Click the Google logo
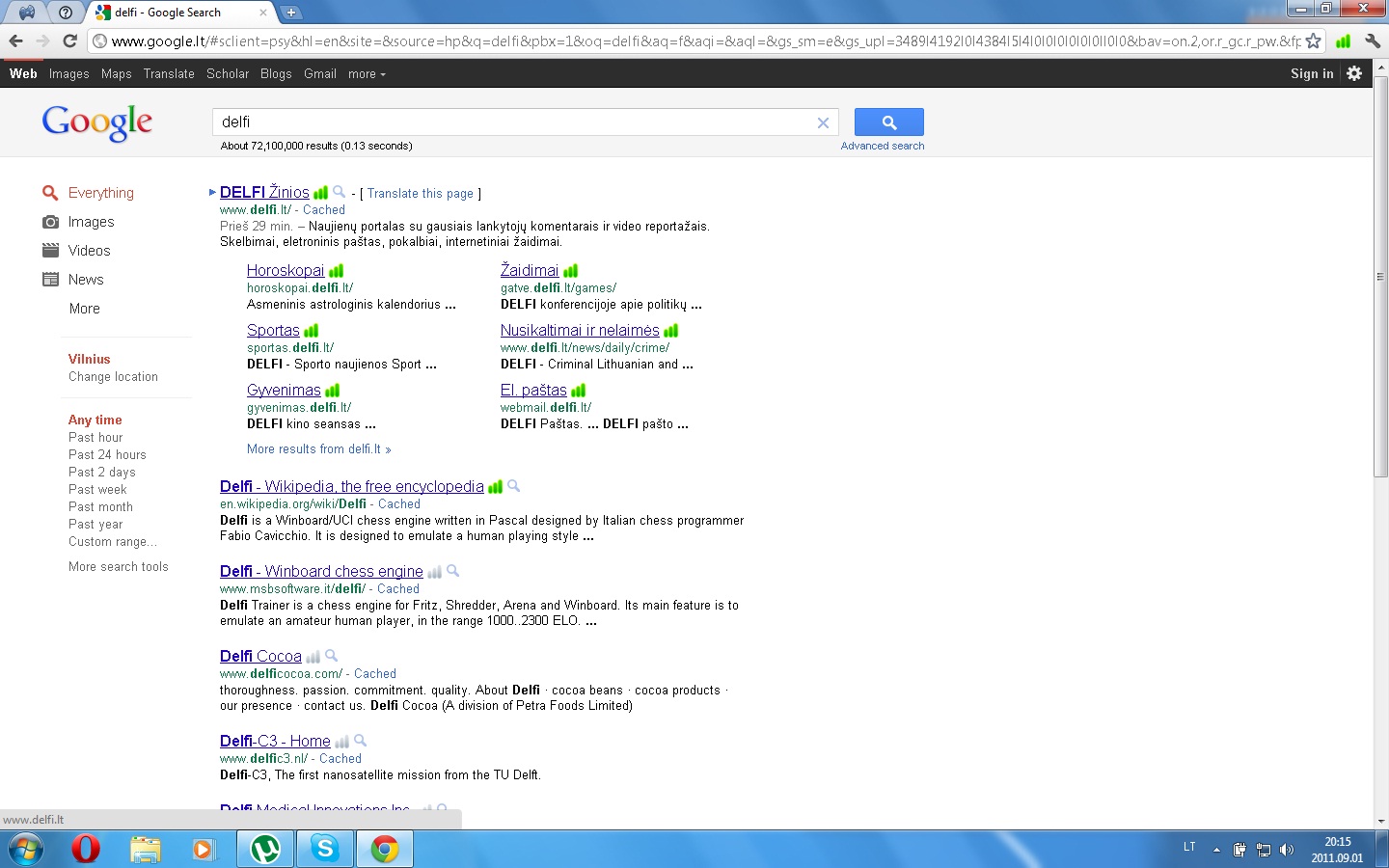This screenshot has width=1389, height=868. point(97,122)
